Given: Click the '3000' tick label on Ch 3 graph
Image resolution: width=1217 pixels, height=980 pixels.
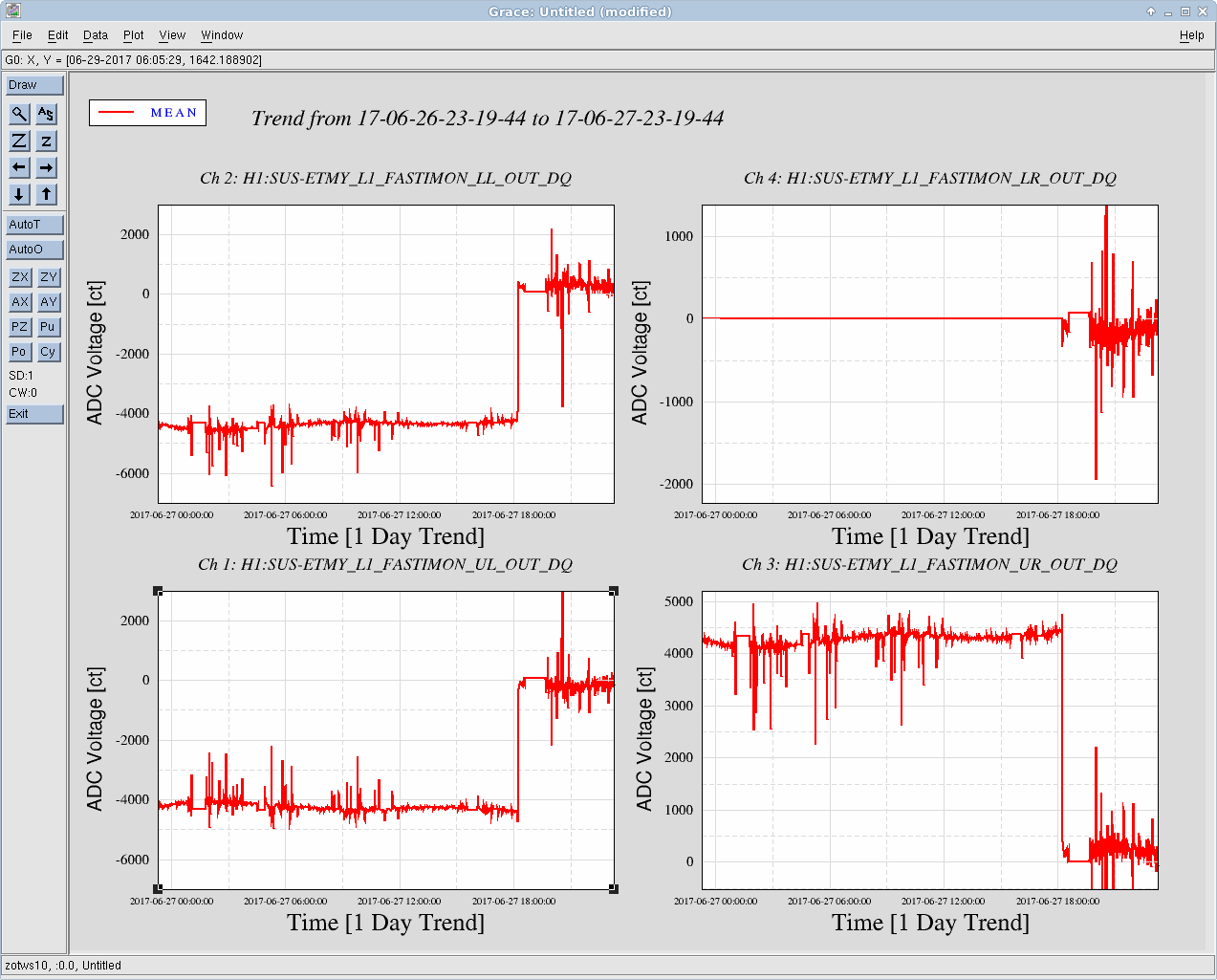Looking at the screenshot, I should [x=679, y=706].
